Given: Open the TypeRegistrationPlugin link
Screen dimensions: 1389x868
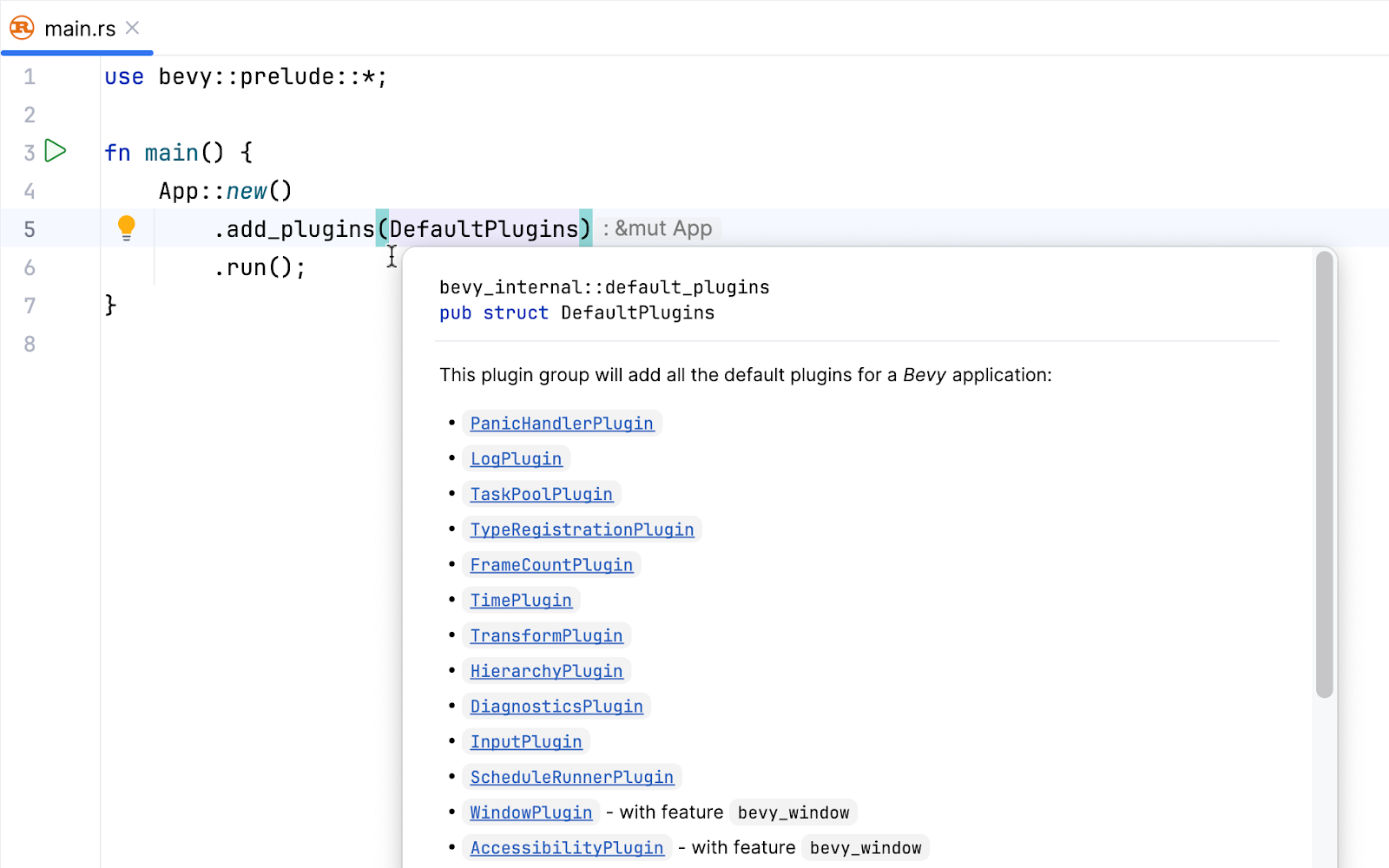Looking at the screenshot, I should [x=582, y=529].
